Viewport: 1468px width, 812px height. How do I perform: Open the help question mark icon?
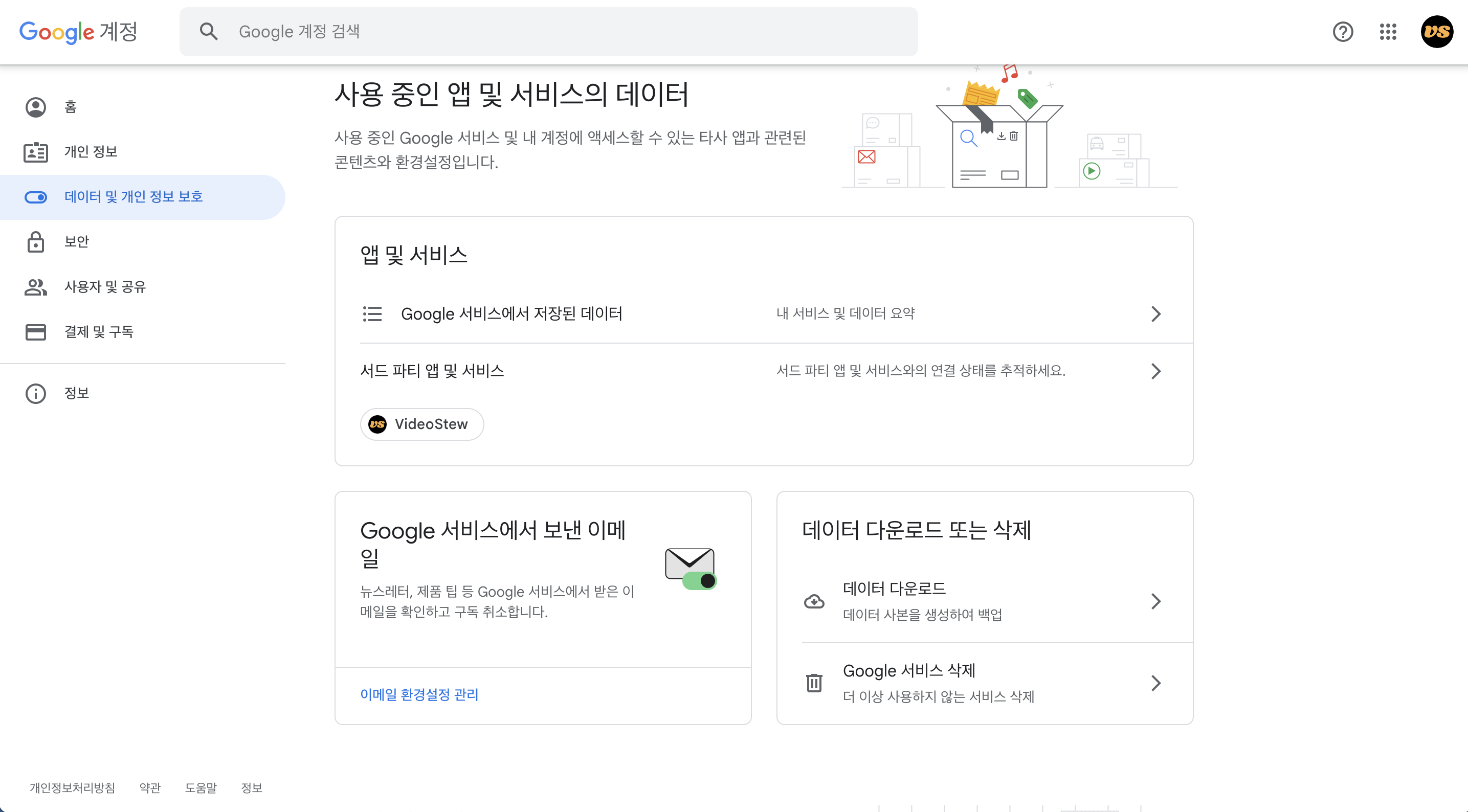[1343, 32]
